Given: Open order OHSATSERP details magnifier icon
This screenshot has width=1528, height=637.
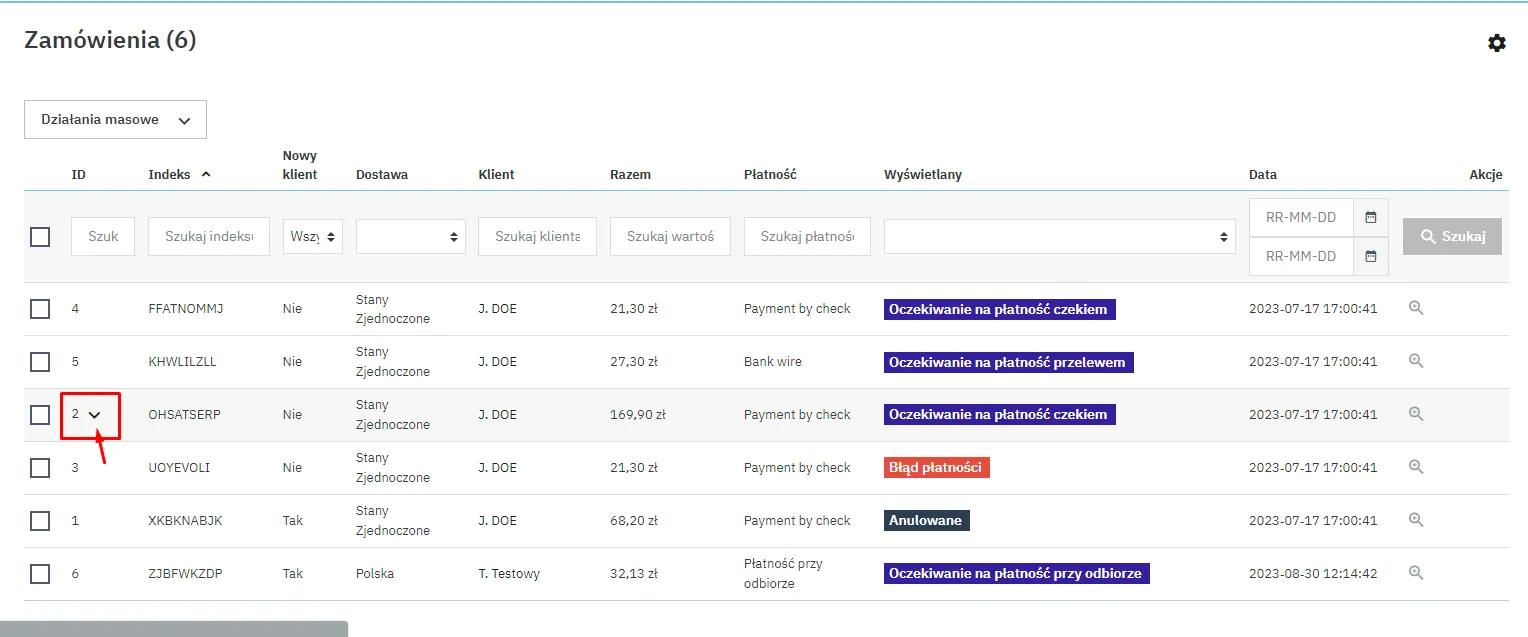Looking at the screenshot, I should click(x=1415, y=414).
